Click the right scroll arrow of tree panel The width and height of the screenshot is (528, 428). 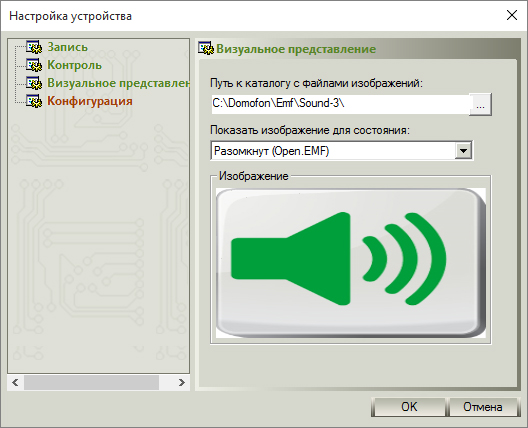(x=182, y=383)
